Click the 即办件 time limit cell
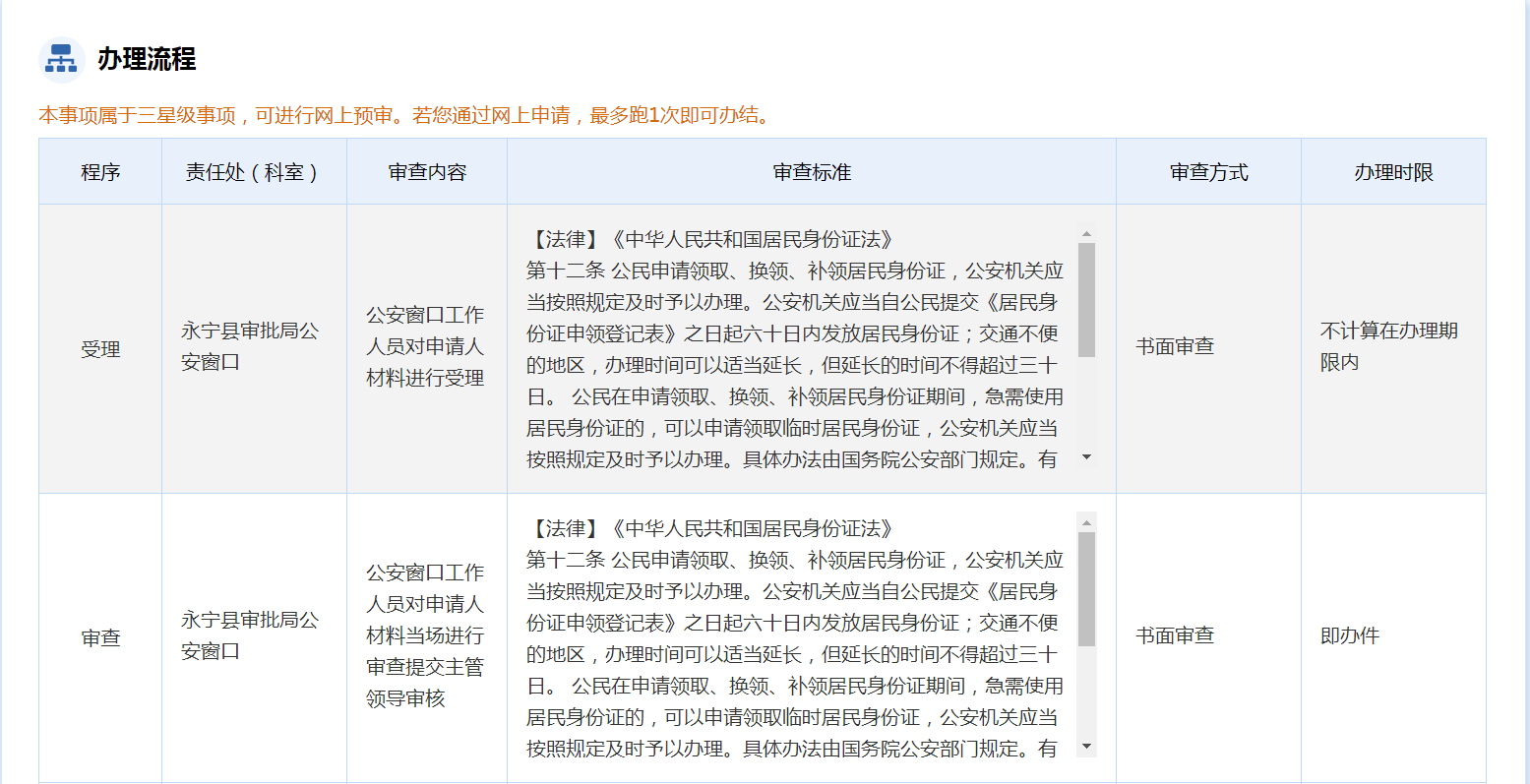 (x=1350, y=635)
